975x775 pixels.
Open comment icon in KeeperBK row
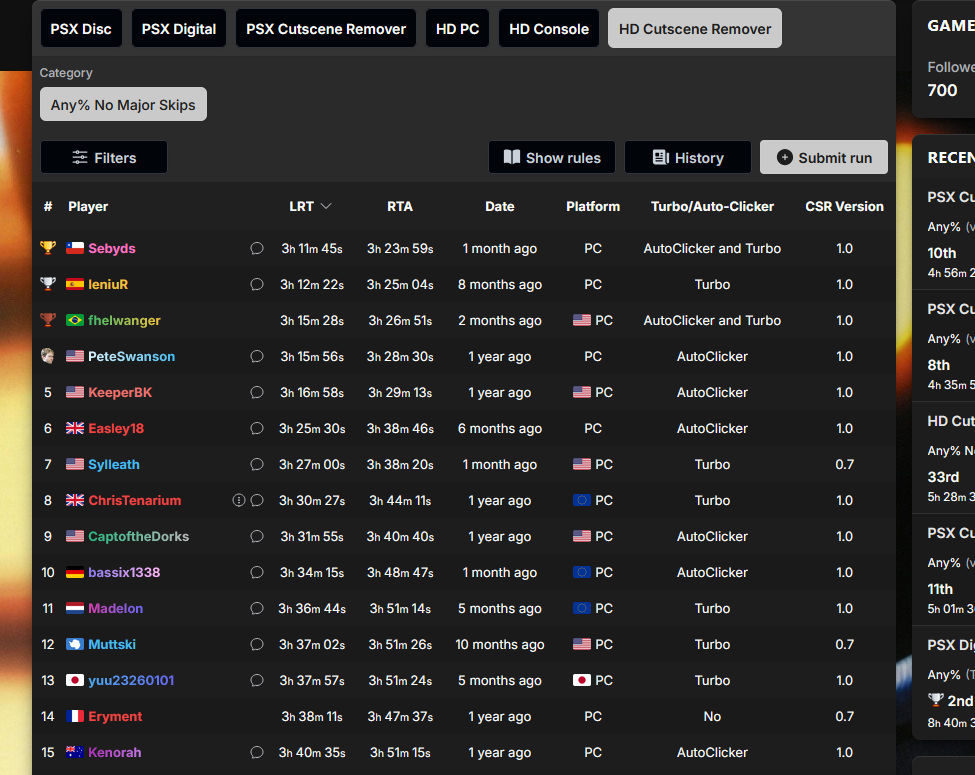pos(257,392)
